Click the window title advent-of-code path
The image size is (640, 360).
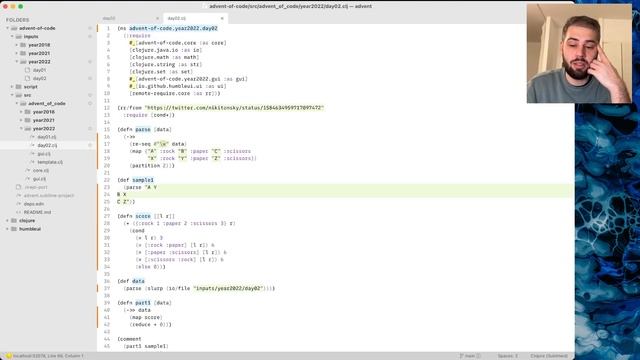click(290, 6)
